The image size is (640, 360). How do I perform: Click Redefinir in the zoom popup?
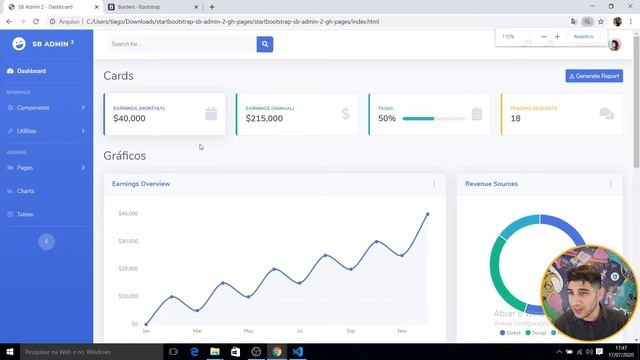584,37
